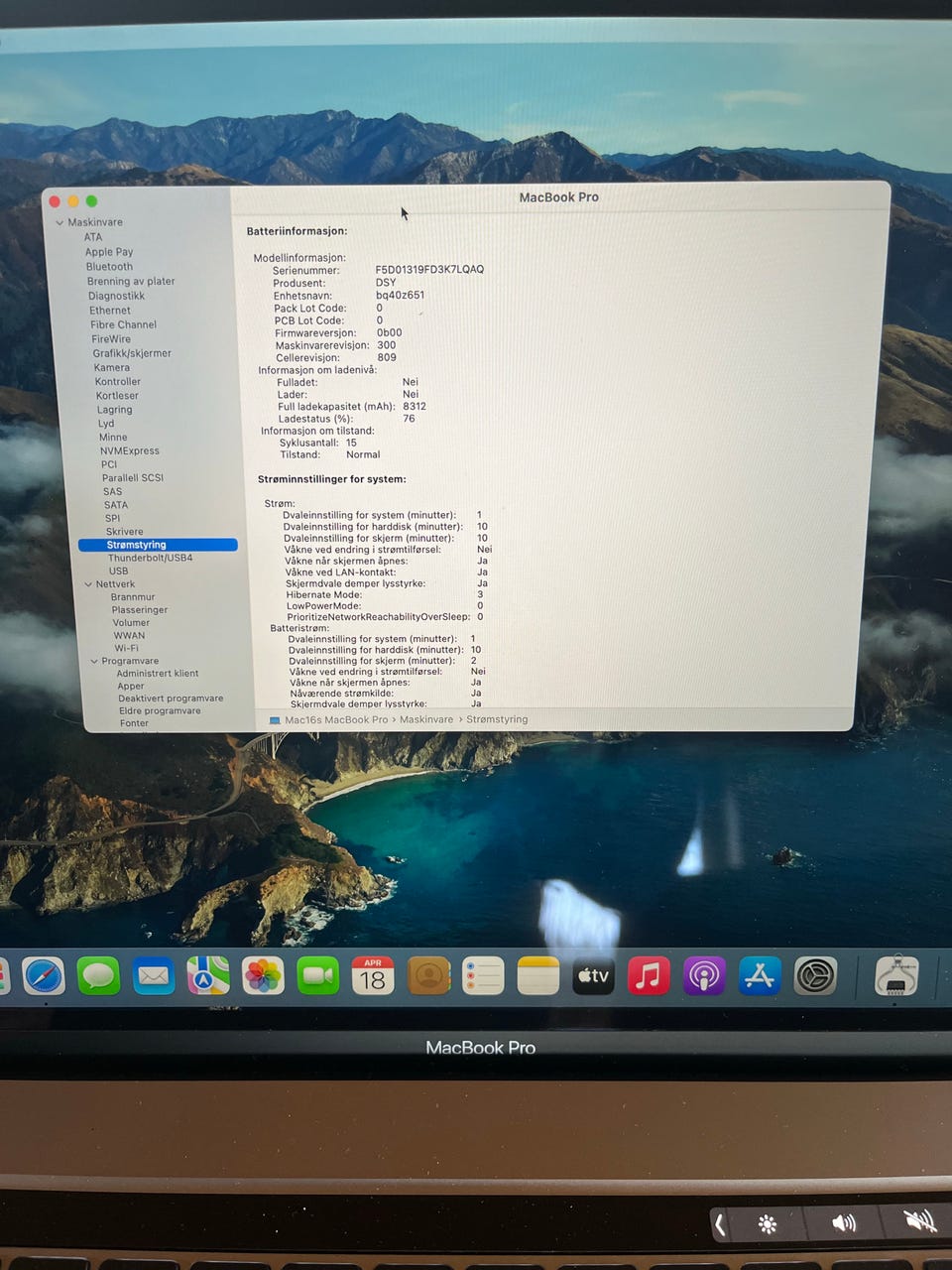Select ATA in the sidebar
This screenshot has width=952, height=1270.
93,237
